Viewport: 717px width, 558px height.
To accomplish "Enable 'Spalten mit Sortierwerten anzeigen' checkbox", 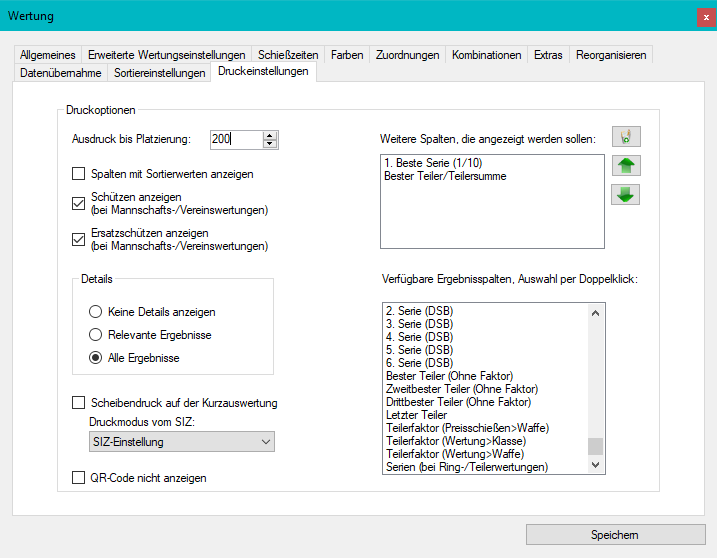I will pyautogui.click(x=79, y=174).
